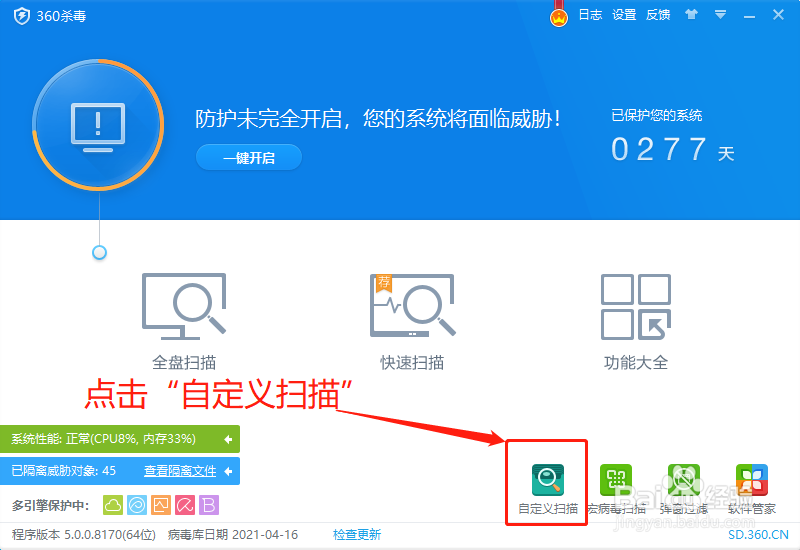Open 宏病毒扫描 macro virus scan
800x550 pixels.
616,488
